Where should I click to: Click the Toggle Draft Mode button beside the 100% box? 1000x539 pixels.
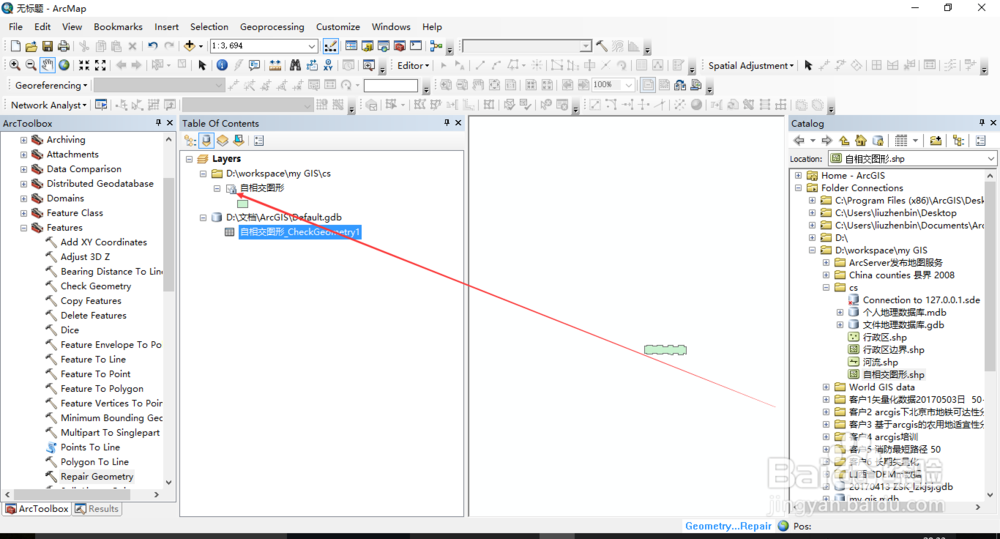[x=648, y=85]
